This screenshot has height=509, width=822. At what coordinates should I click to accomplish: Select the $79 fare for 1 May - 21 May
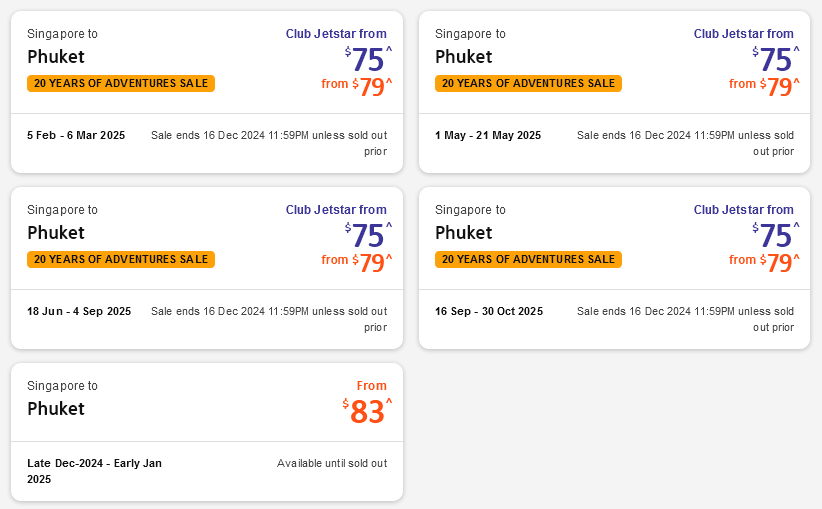(x=779, y=87)
